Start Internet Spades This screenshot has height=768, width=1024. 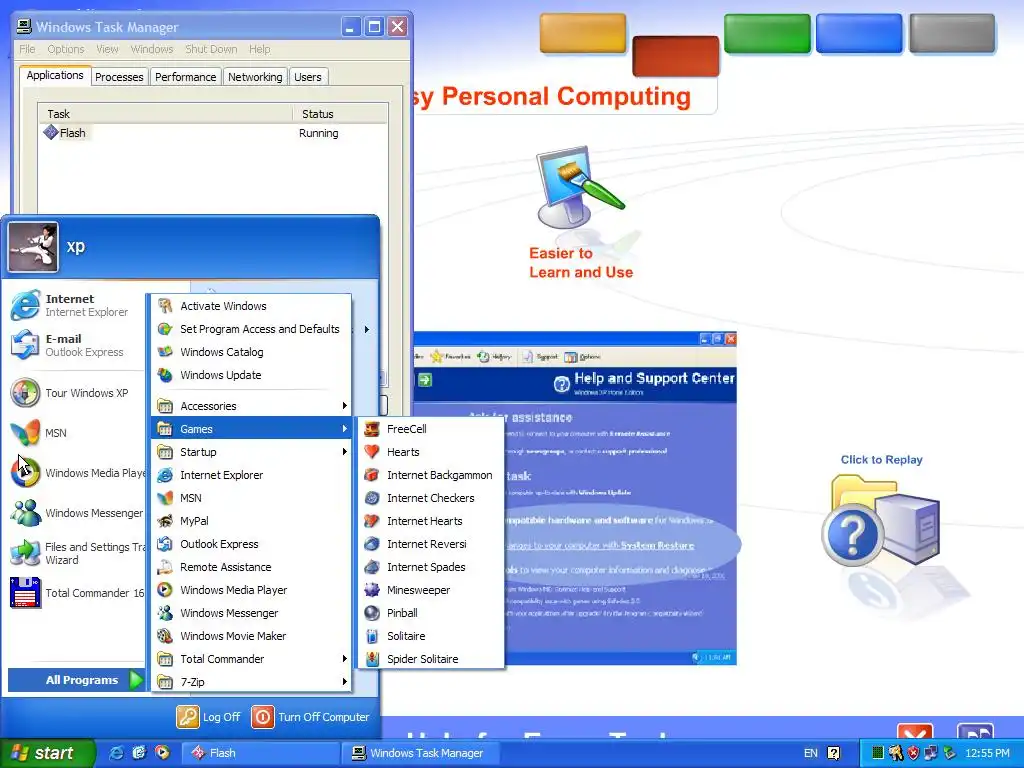point(431,567)
